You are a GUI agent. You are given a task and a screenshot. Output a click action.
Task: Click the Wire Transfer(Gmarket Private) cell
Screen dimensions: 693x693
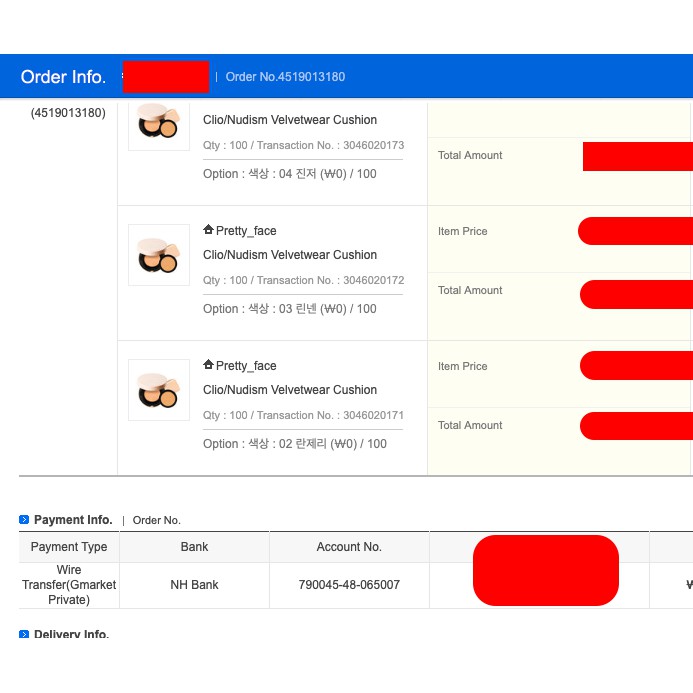point(69,585)
